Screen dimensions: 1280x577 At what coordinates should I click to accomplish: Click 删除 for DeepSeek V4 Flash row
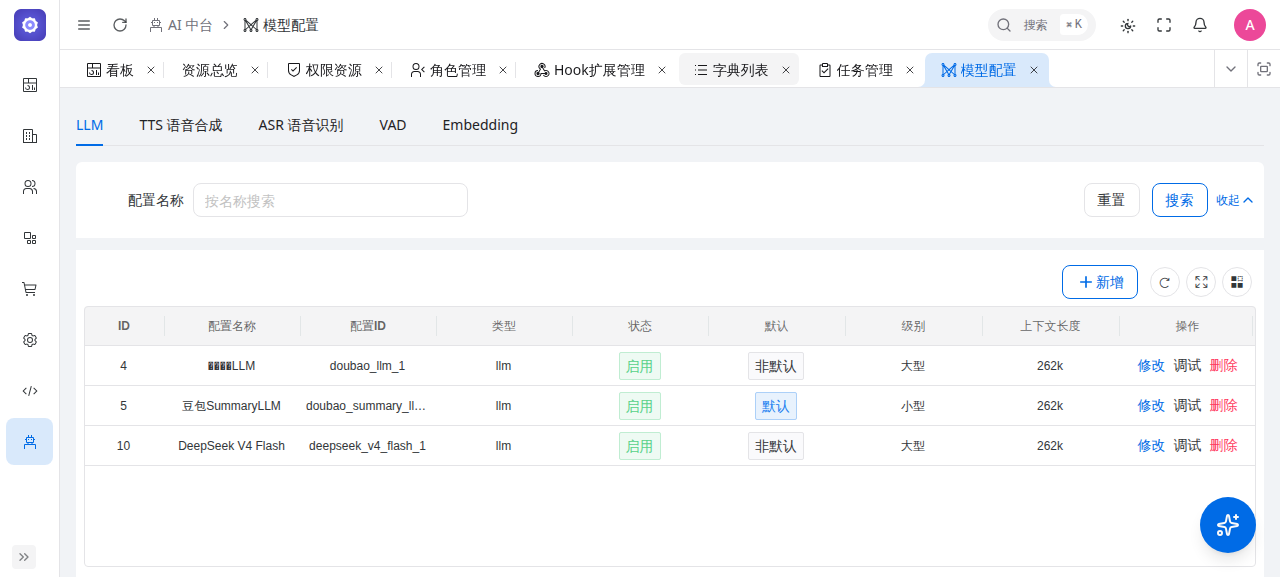click(x=1223, y=446)
